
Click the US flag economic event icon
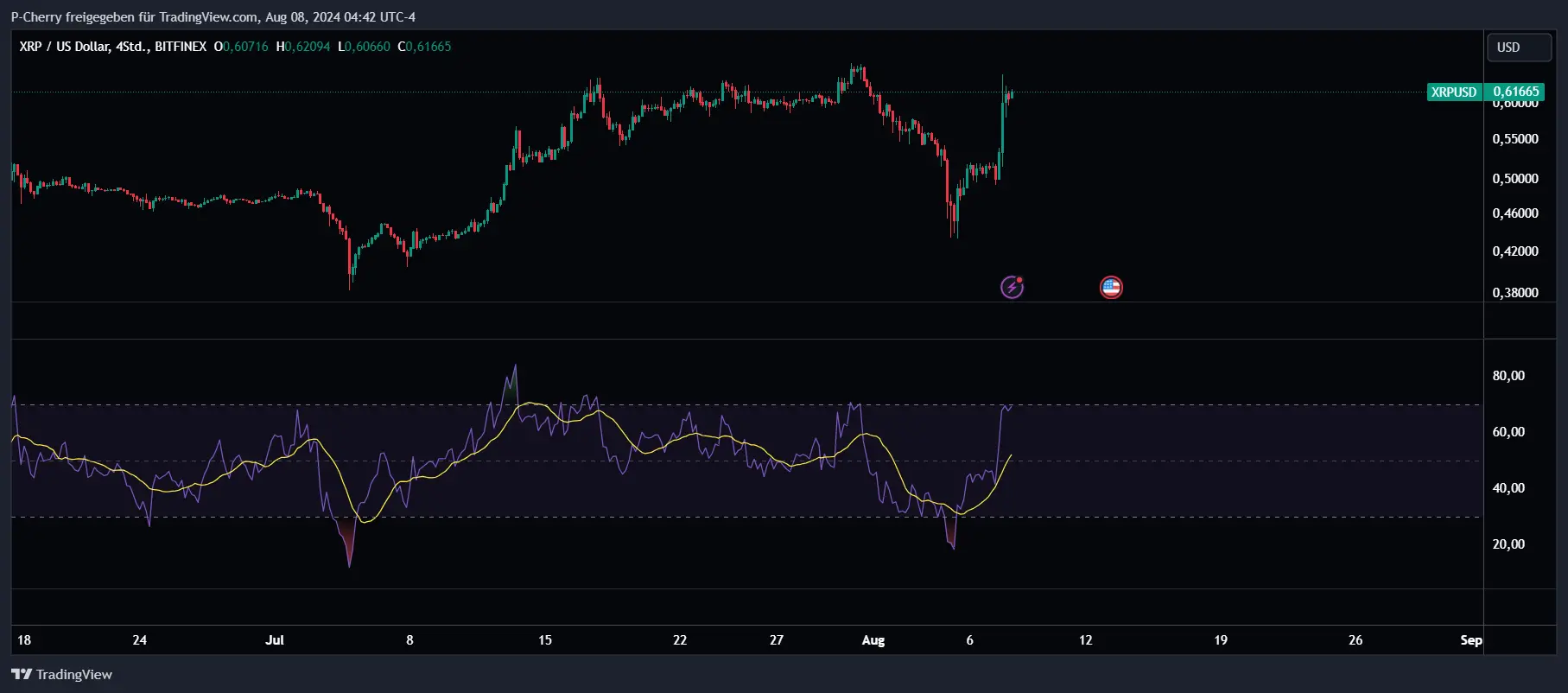(1111, 287)
